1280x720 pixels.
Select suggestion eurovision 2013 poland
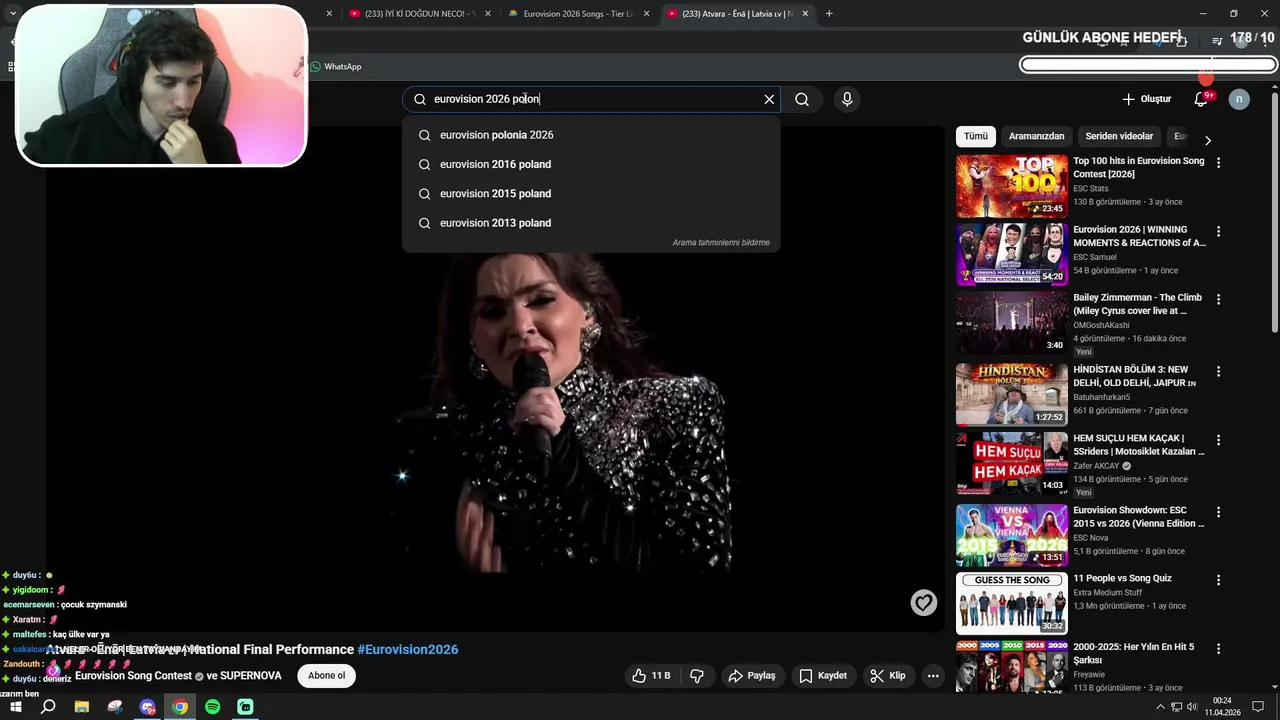(591, 223)
